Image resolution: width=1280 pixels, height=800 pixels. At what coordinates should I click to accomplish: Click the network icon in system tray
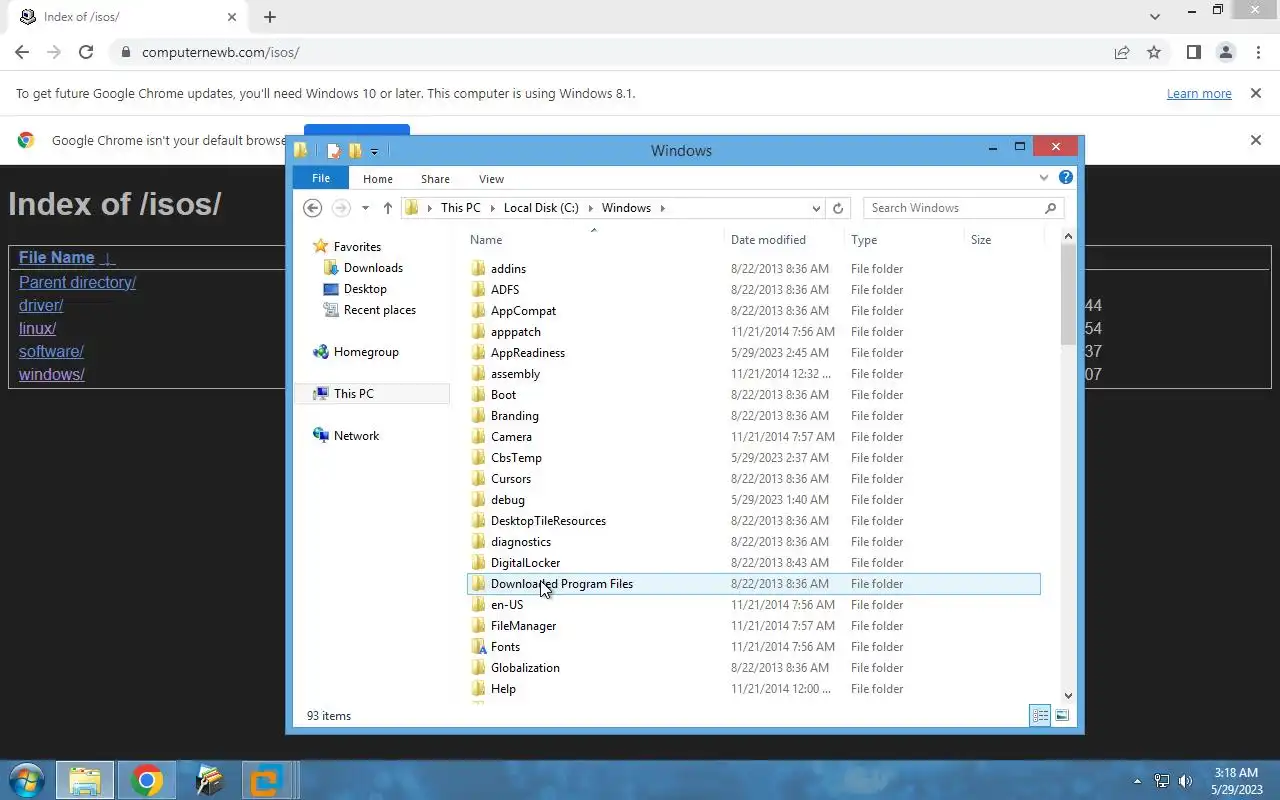(1162, 781)
